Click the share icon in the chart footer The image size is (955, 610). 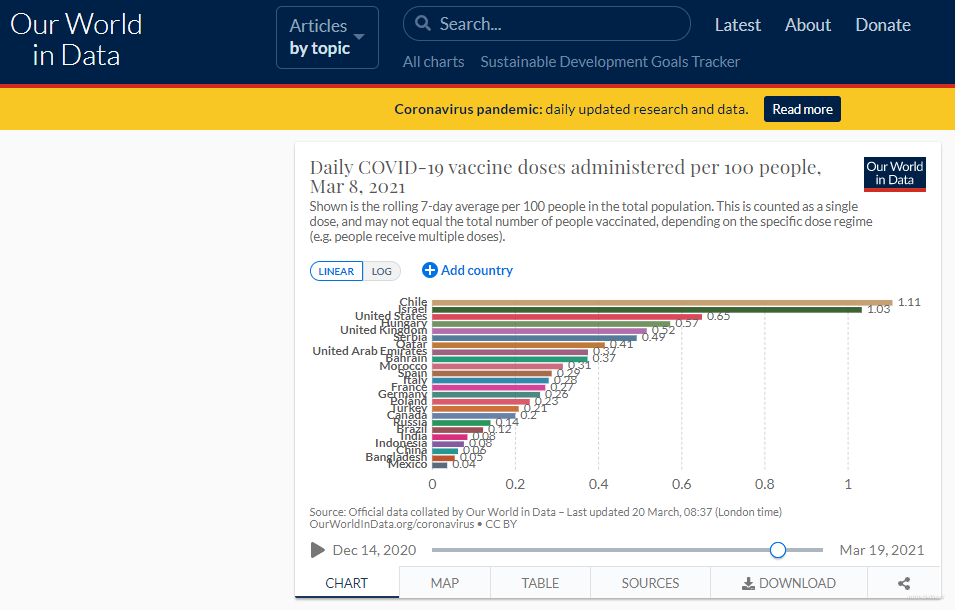point(904,583)
